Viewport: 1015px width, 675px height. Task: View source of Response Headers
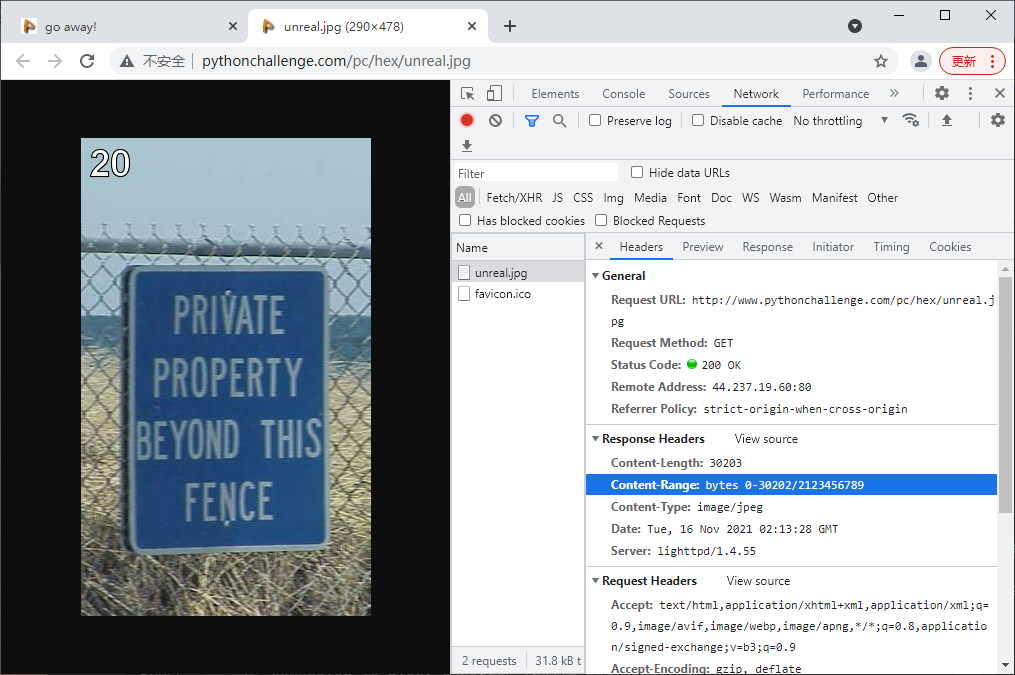tap(766, 439)
